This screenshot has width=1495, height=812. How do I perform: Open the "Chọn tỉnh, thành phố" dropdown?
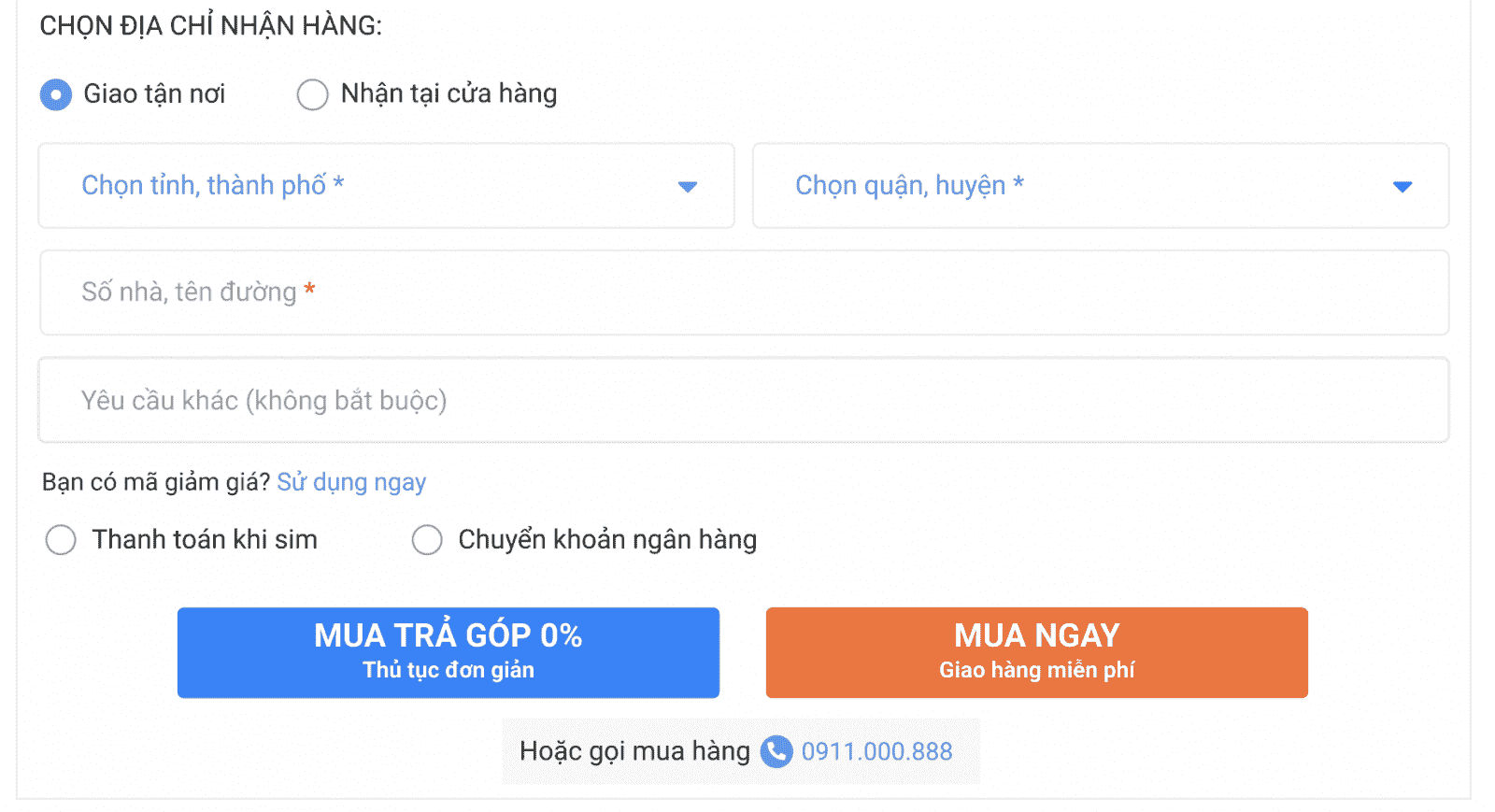374,186
